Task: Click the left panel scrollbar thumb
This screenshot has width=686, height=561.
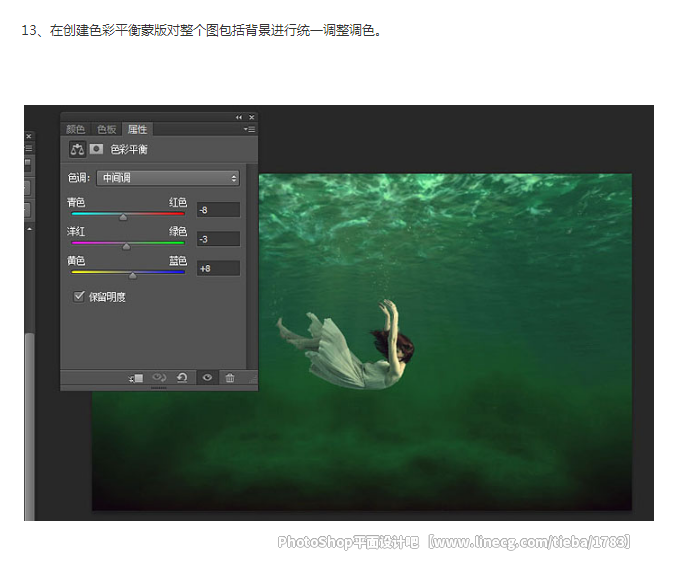Action: [x=29, y=427]
